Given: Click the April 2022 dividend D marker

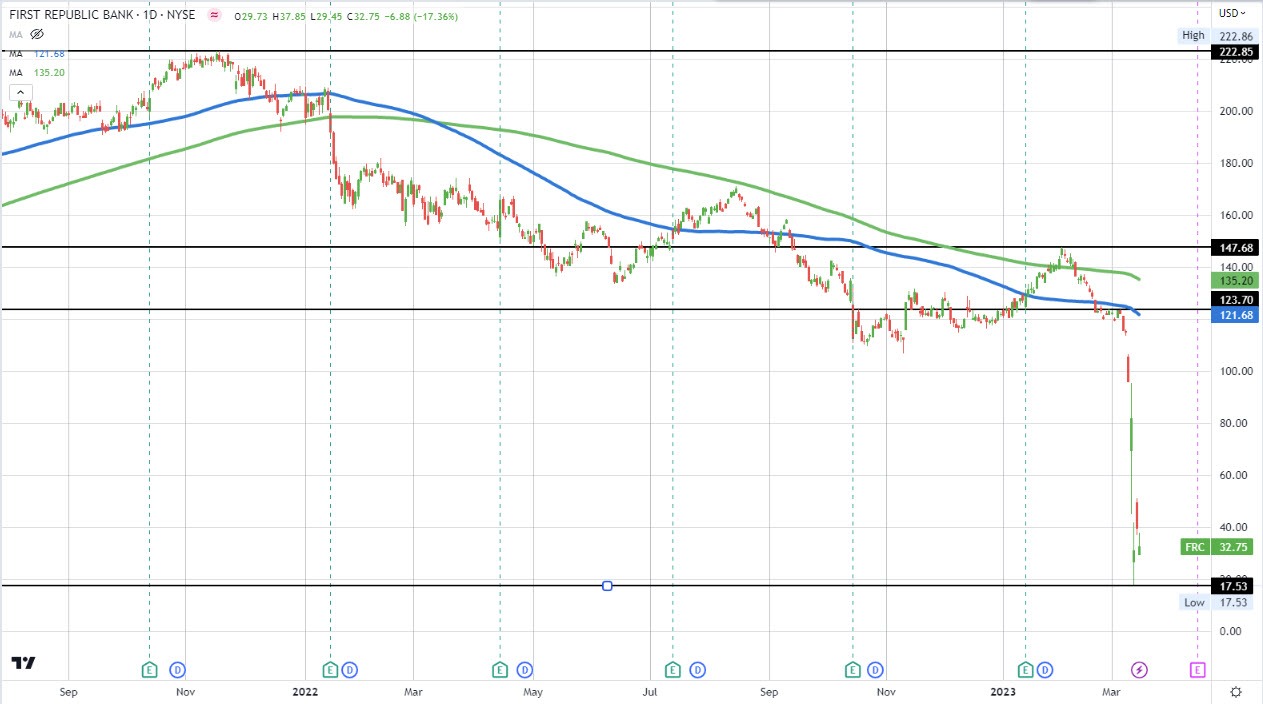Looking at the screenshot, I should click(526, 669).
